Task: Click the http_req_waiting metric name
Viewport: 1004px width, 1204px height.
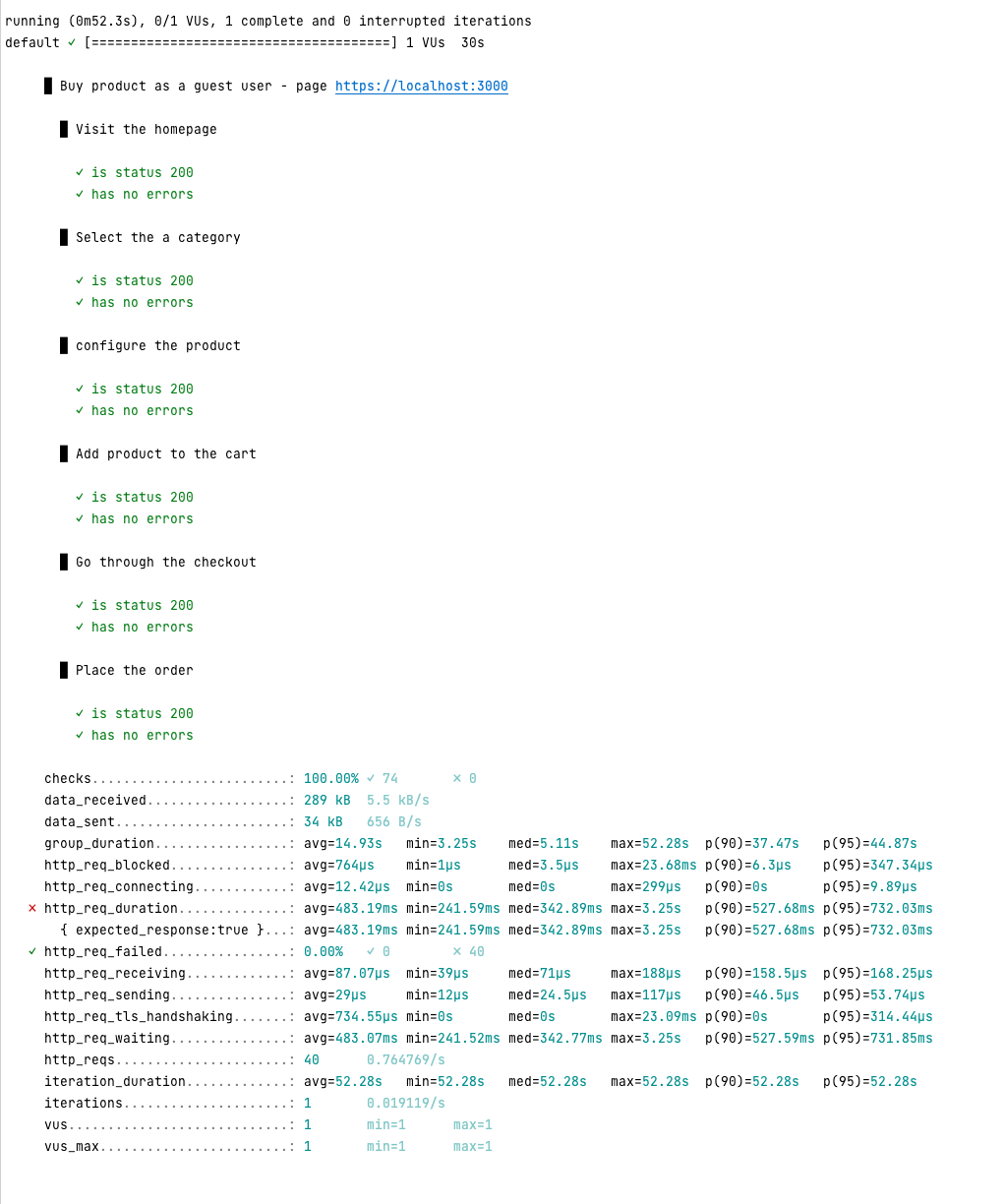Action: (106, 1038)
